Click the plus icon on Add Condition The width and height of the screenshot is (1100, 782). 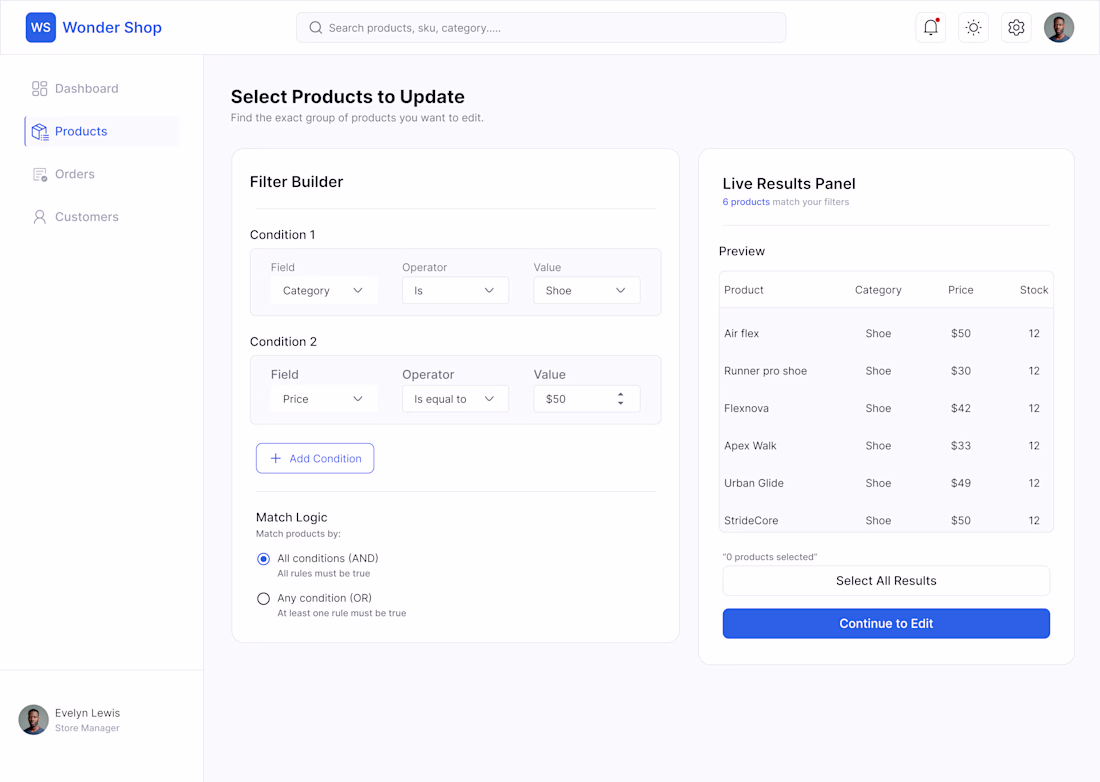(276, 459)
